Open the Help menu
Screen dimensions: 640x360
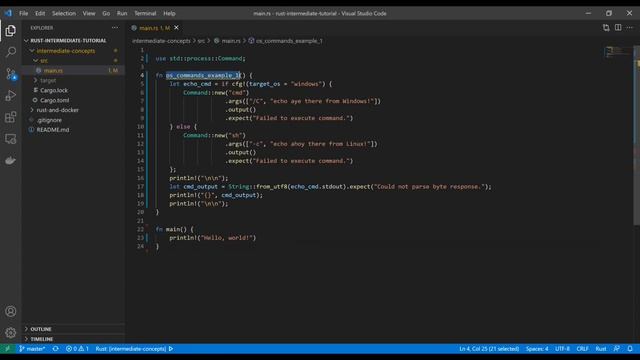click(x=169, y=13)
